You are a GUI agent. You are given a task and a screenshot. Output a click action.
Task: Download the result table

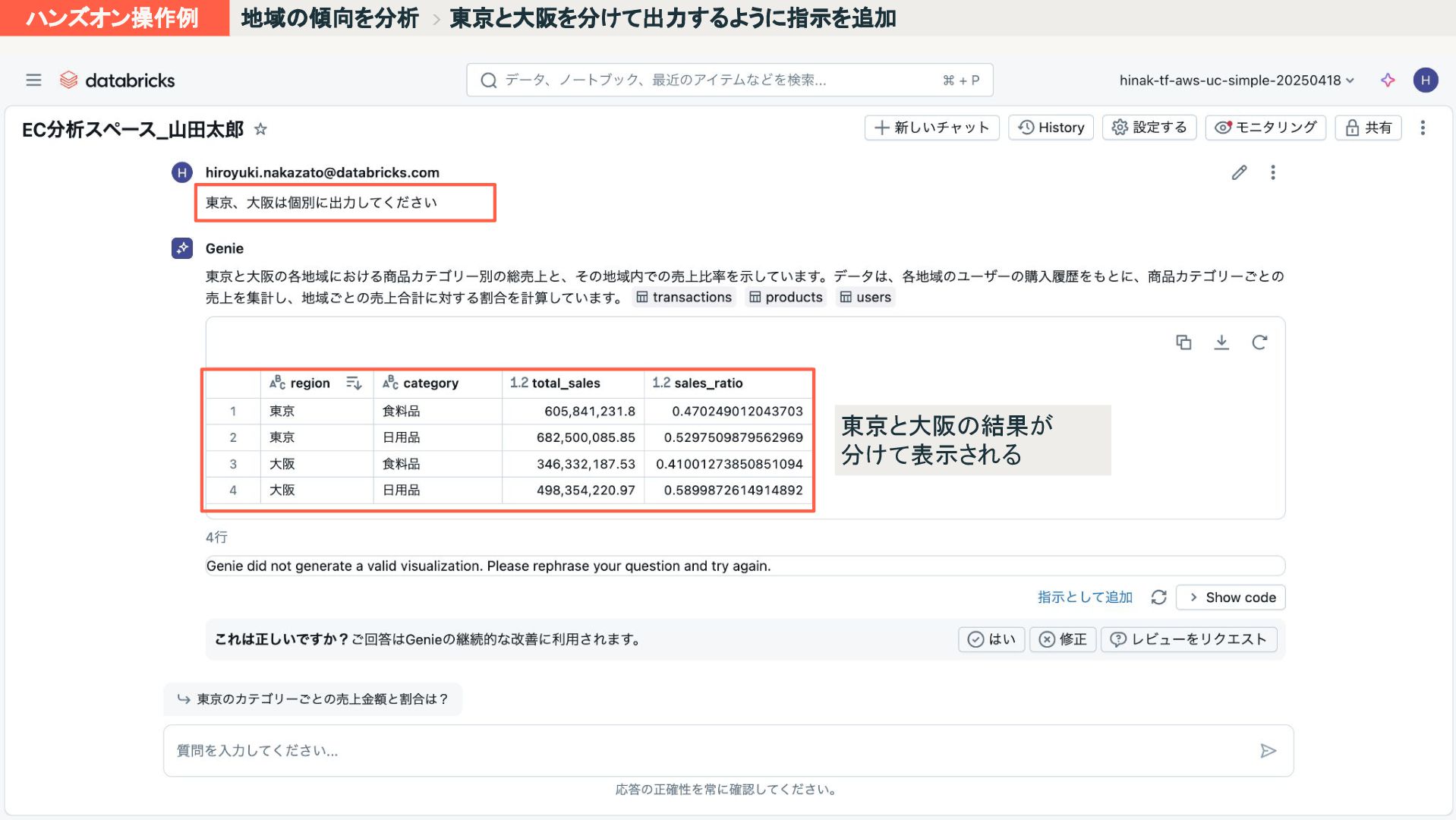click(x=1221, y=342)
